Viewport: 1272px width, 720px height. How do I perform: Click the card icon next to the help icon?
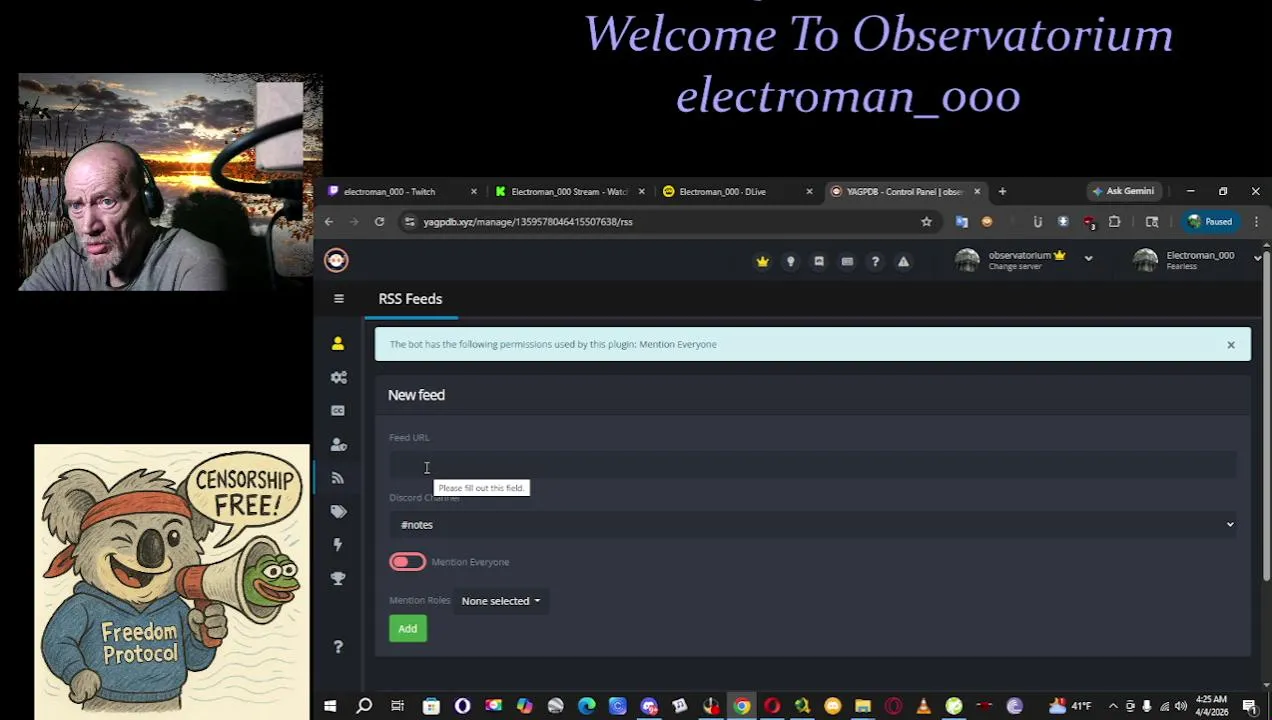click(847, 262)
